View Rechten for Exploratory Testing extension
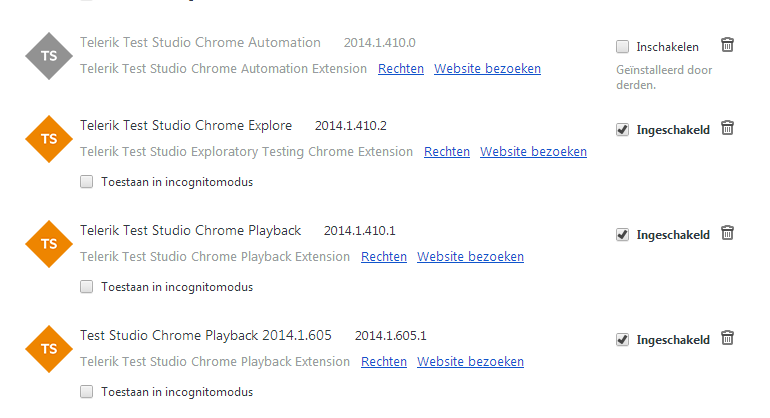The width and height of the screenshot is (770, 418). (447, 152)
